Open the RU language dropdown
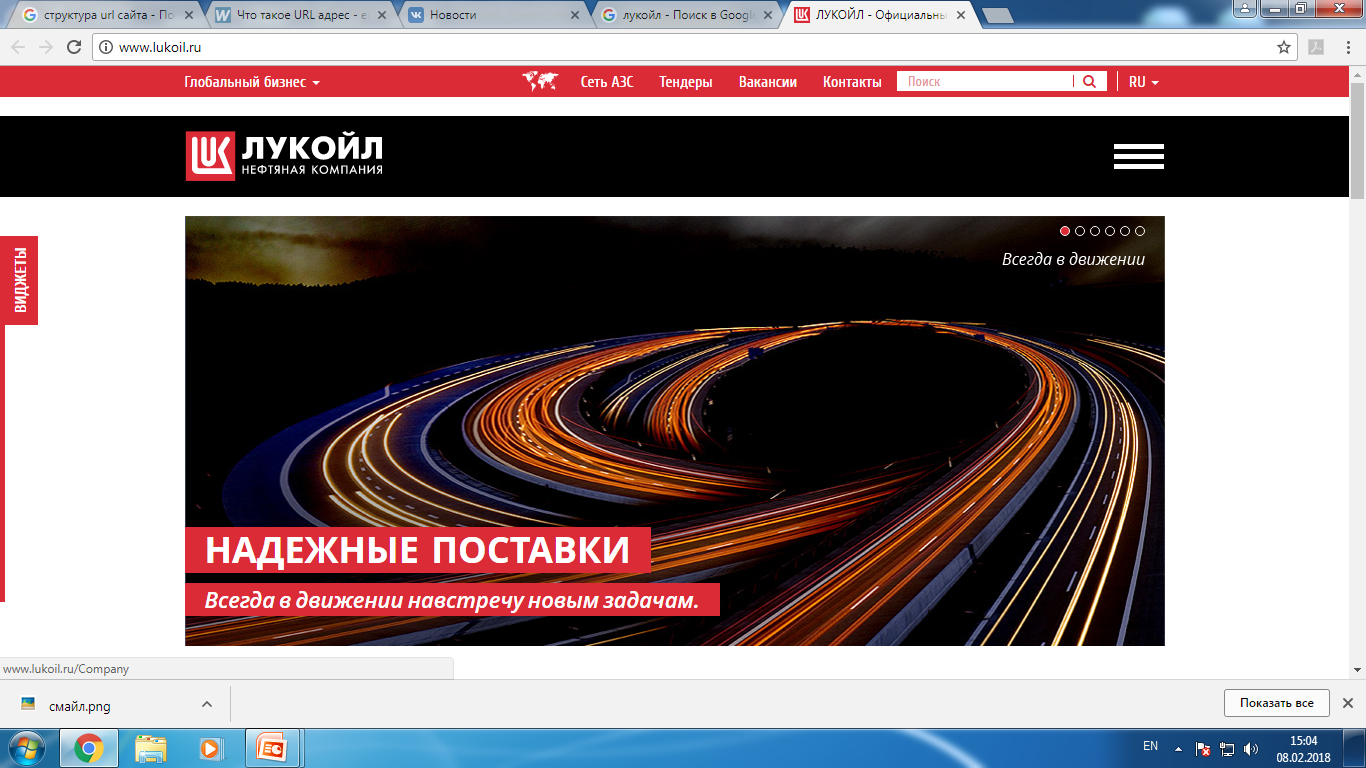1366x768 pixels. [x=1143, y=82]
